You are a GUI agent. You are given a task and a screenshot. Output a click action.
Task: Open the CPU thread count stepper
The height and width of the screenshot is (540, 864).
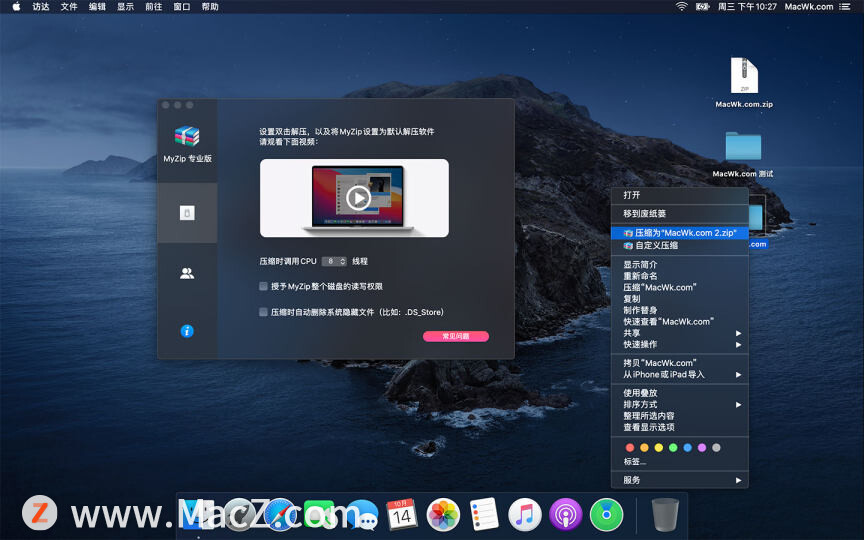click(x=334, y=261)
